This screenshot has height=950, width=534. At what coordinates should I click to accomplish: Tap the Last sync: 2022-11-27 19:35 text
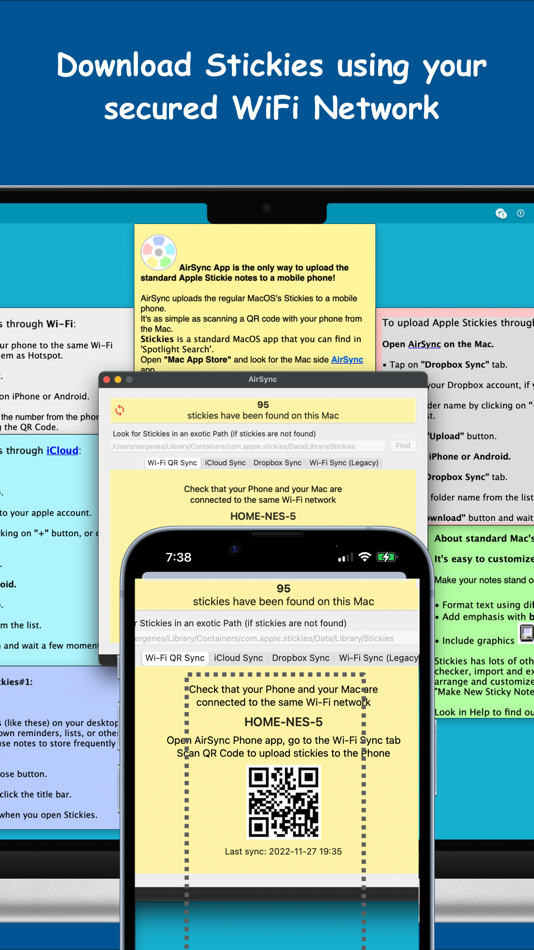[x=283, y=851]
